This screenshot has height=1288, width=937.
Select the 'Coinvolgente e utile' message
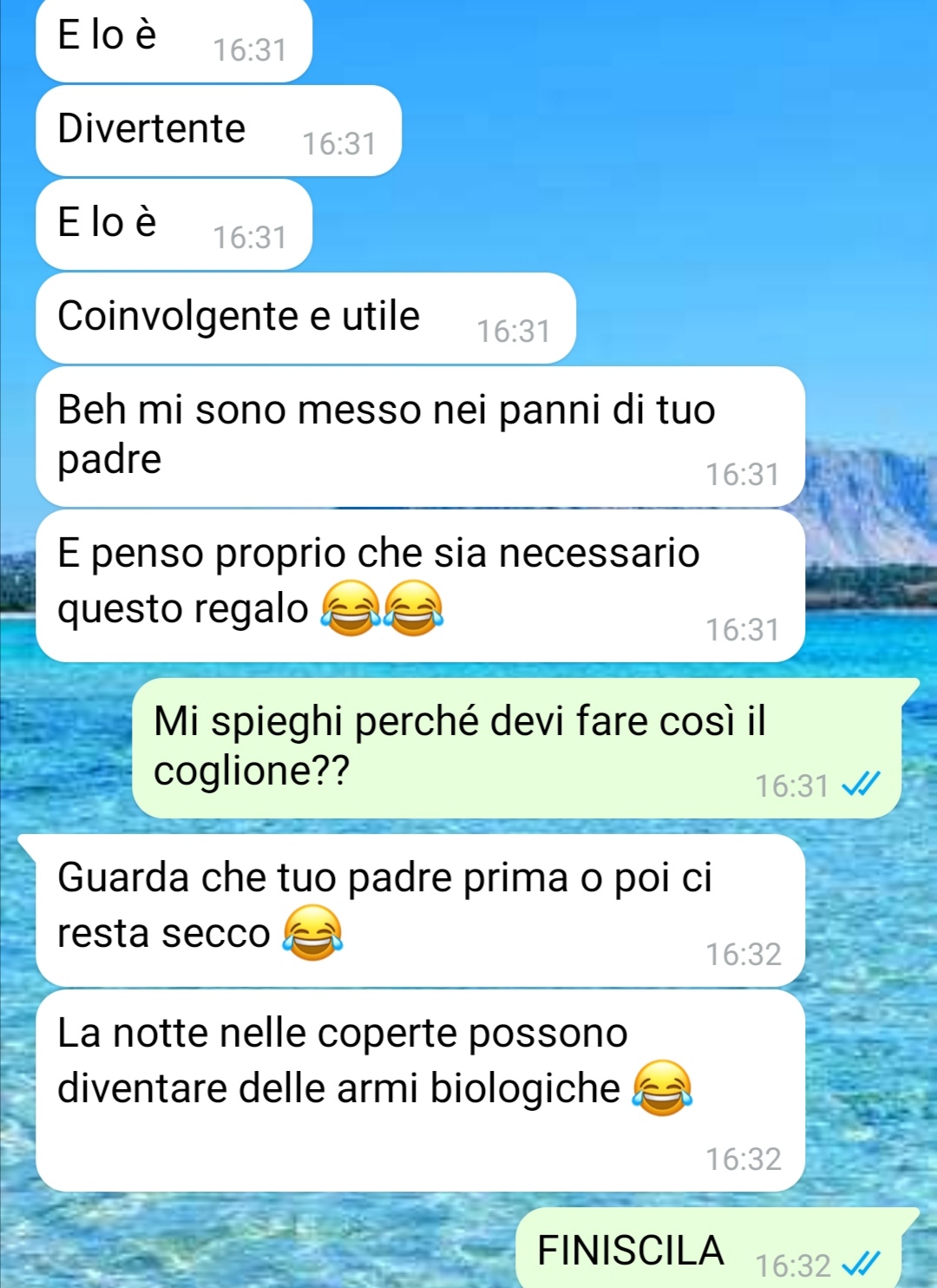[305, 319]
